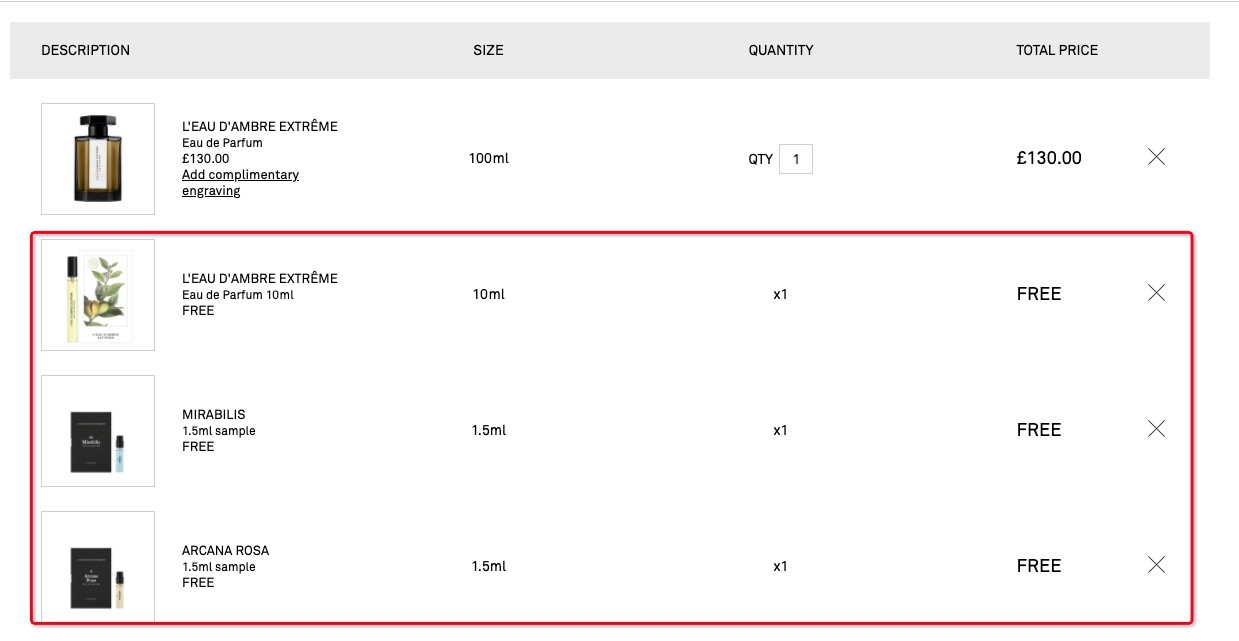
Task: Click the TOTAL PRICE column header
Action: tap(1057, 50)
